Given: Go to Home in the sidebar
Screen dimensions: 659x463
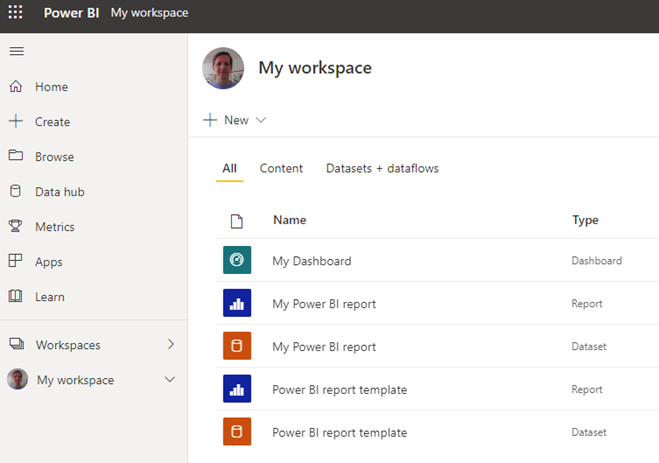Looking at the screenshot, I should pyautogui.click(x=51, y=87).
